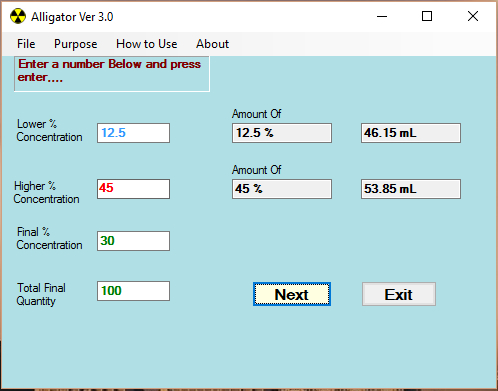This screenshot has height=391, width=498.
Task: Open the Purpose menu
Action: click(x=76, y=44)
